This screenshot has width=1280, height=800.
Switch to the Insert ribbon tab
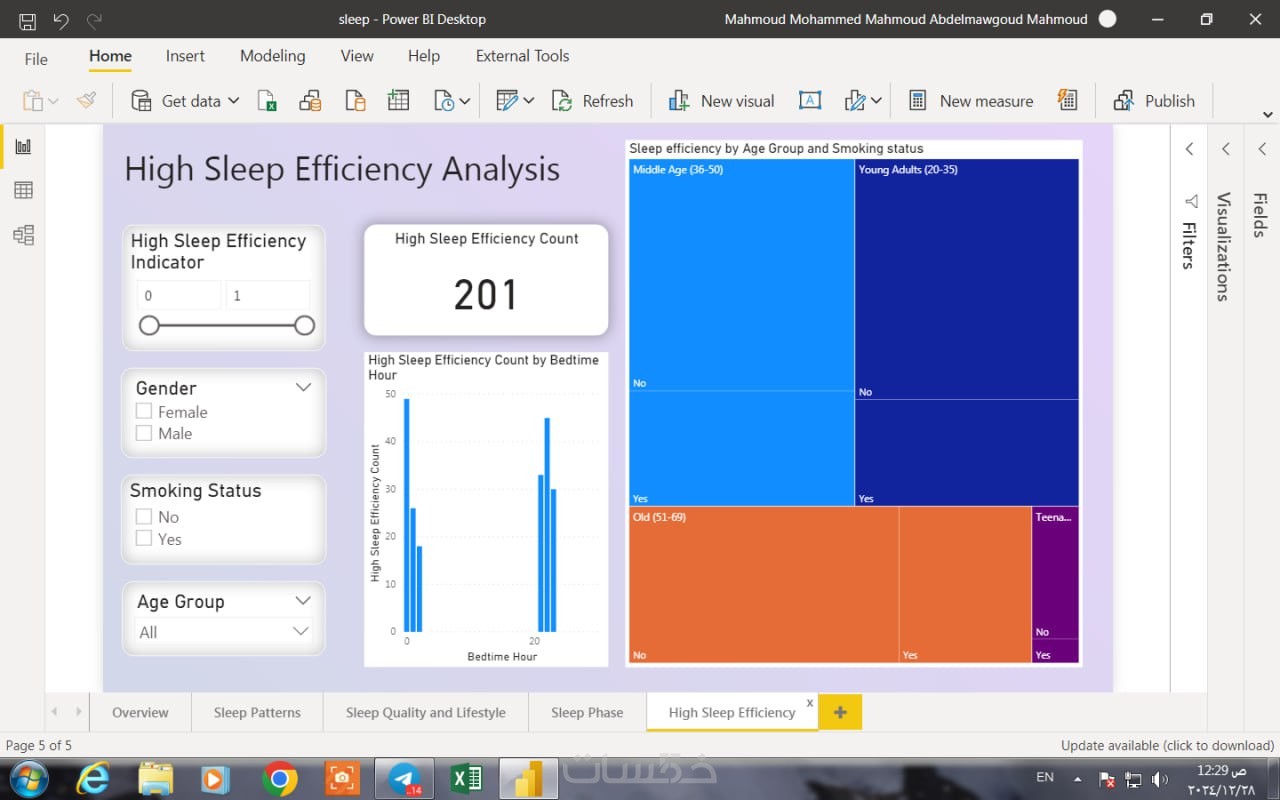[x=185, y=56]
